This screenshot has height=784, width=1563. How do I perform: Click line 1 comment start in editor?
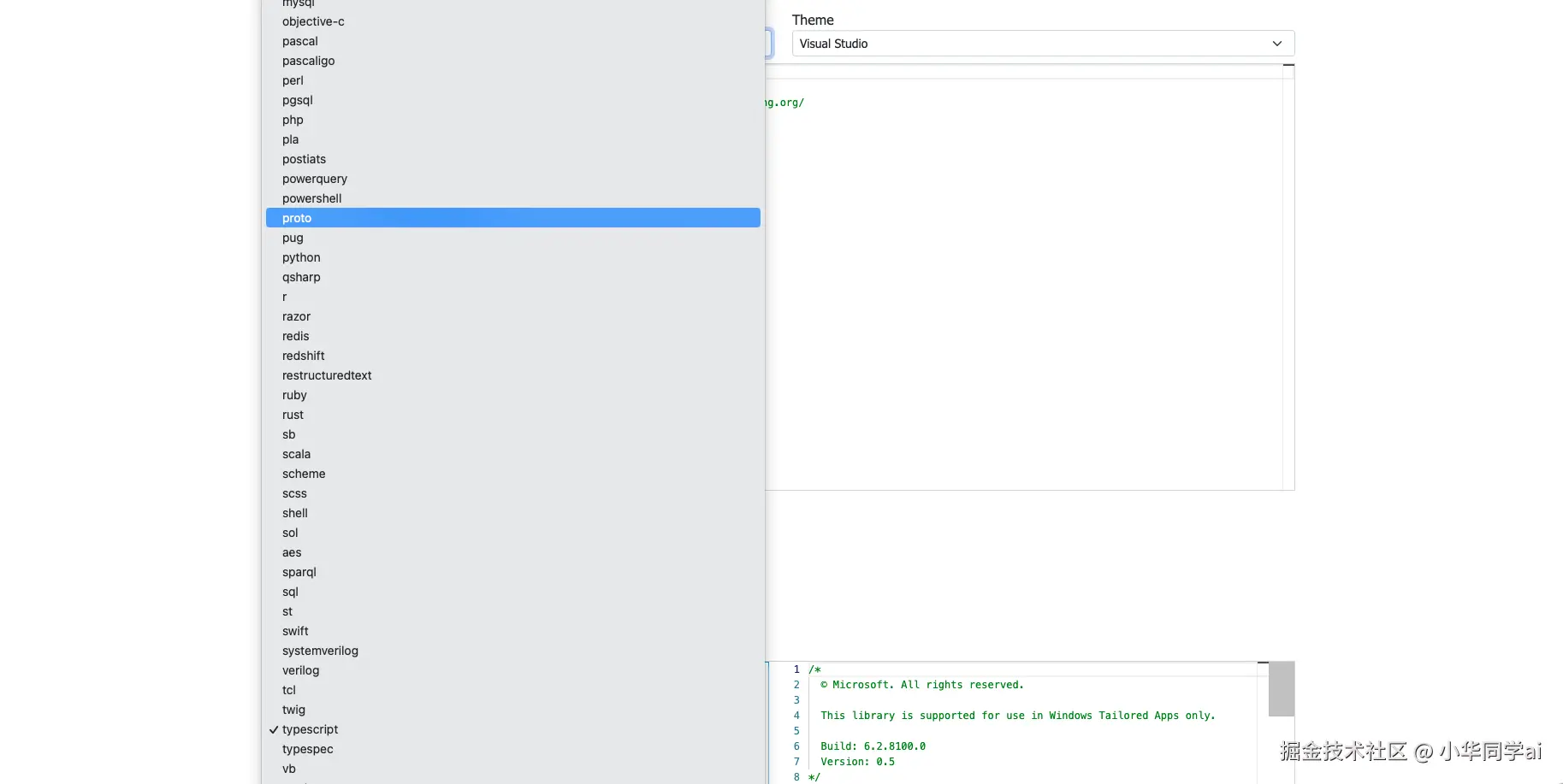click(814, 669)
